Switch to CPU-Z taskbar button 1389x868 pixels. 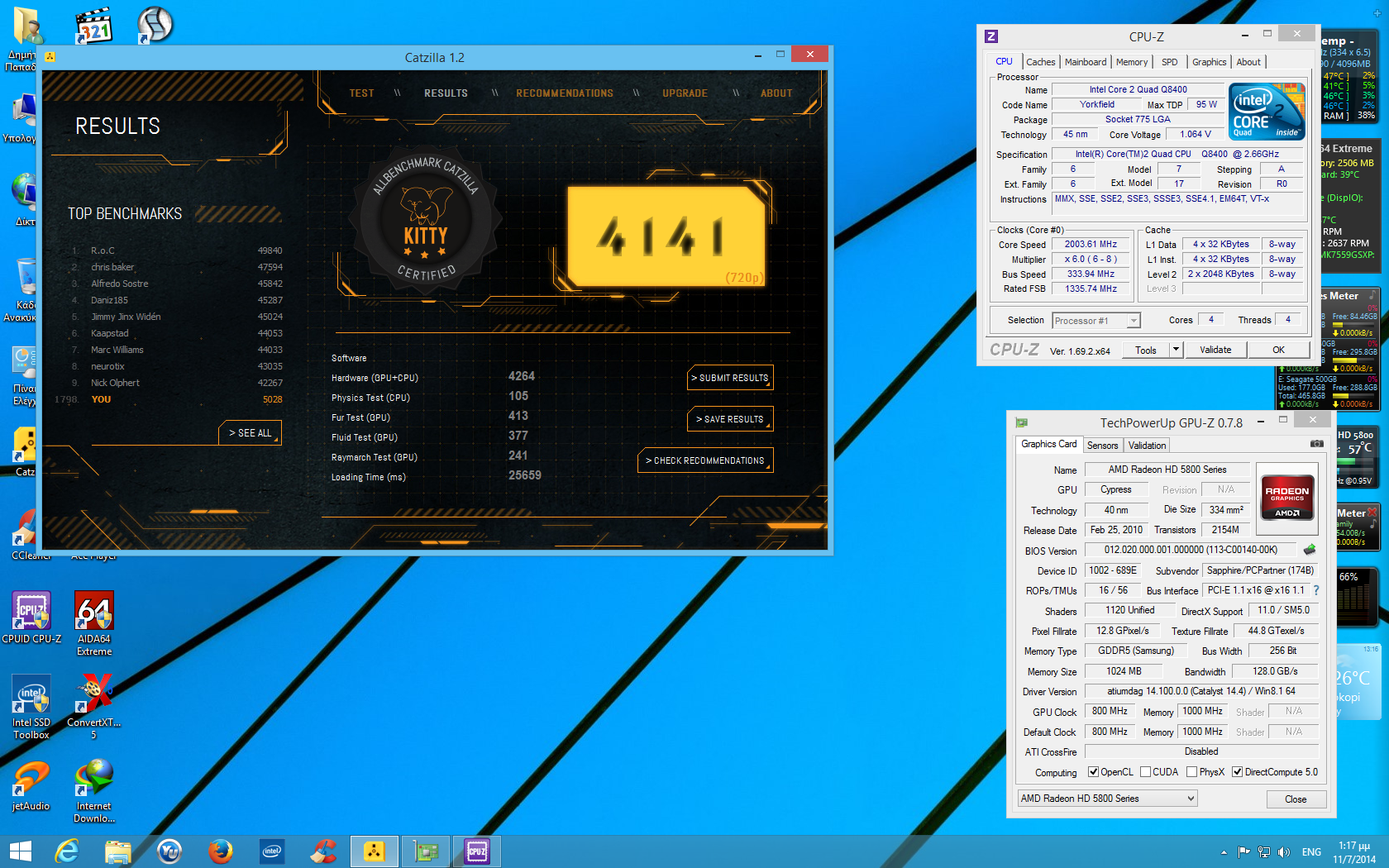click(477, 851)
